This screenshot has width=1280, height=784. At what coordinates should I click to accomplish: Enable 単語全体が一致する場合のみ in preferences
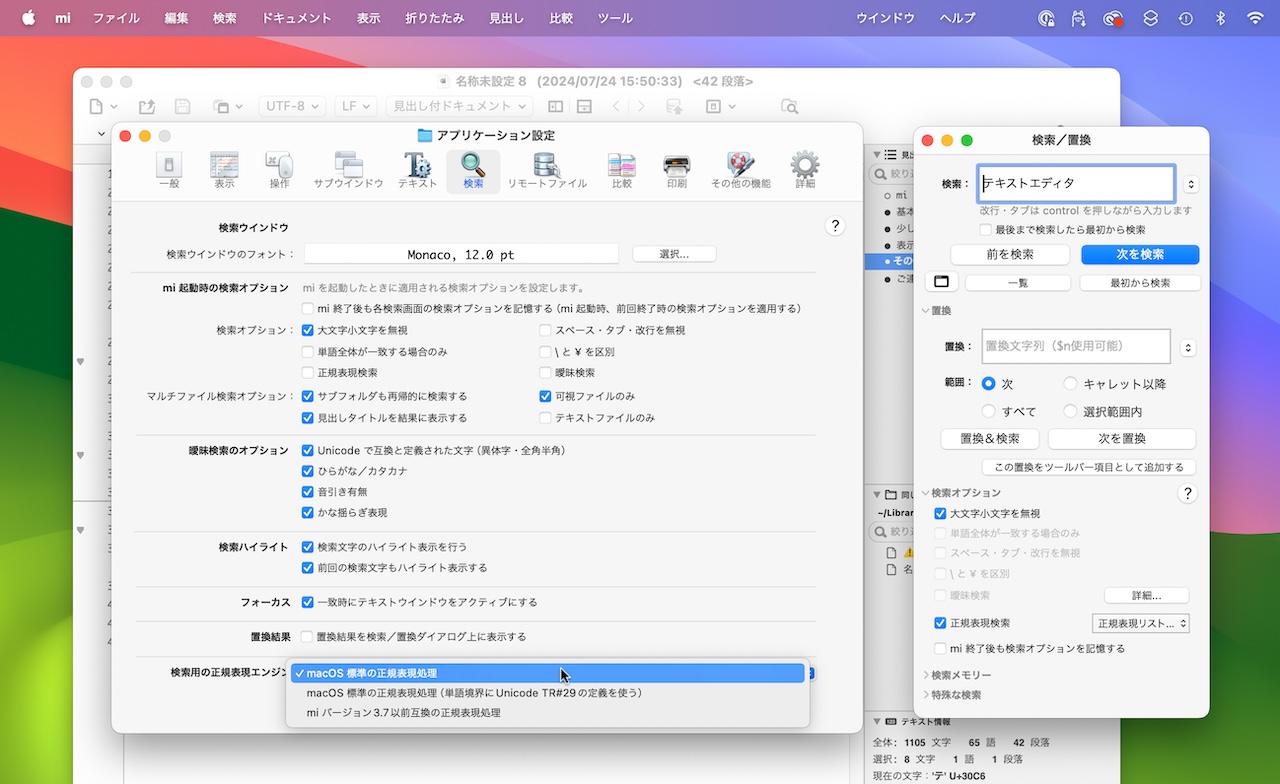(308, 352)
